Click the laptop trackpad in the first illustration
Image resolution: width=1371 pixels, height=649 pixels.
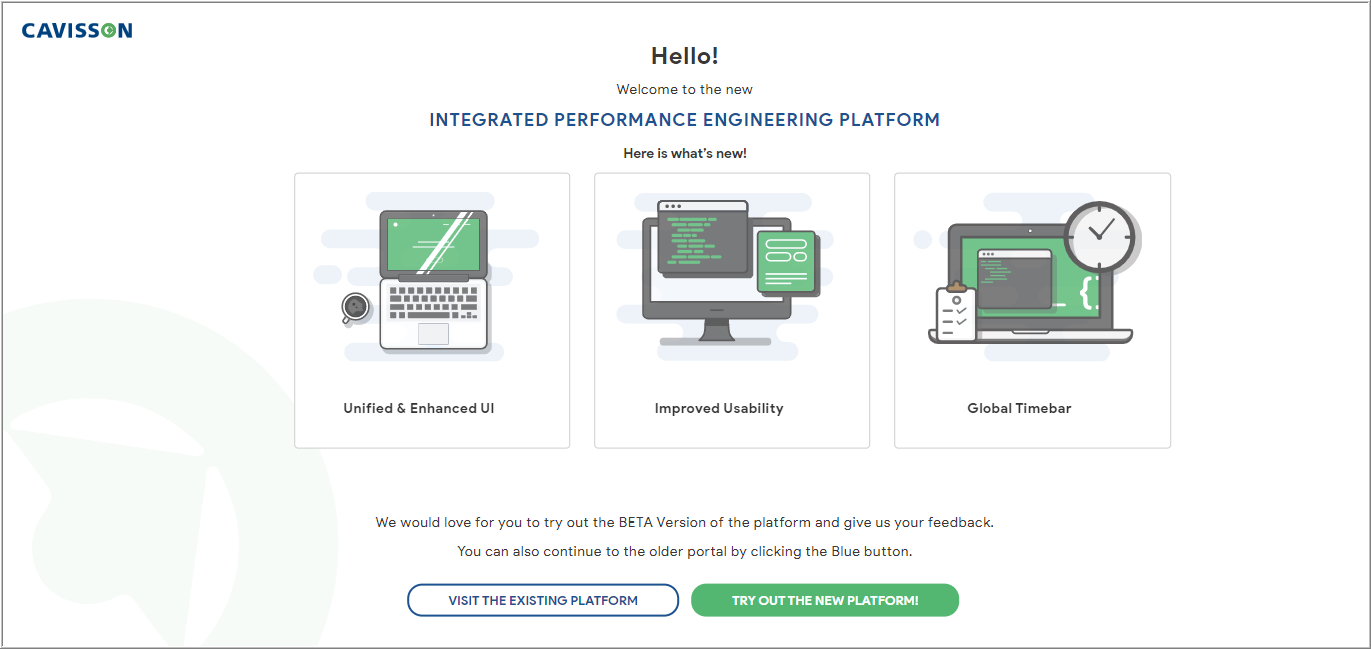click(x=433, y=333)
